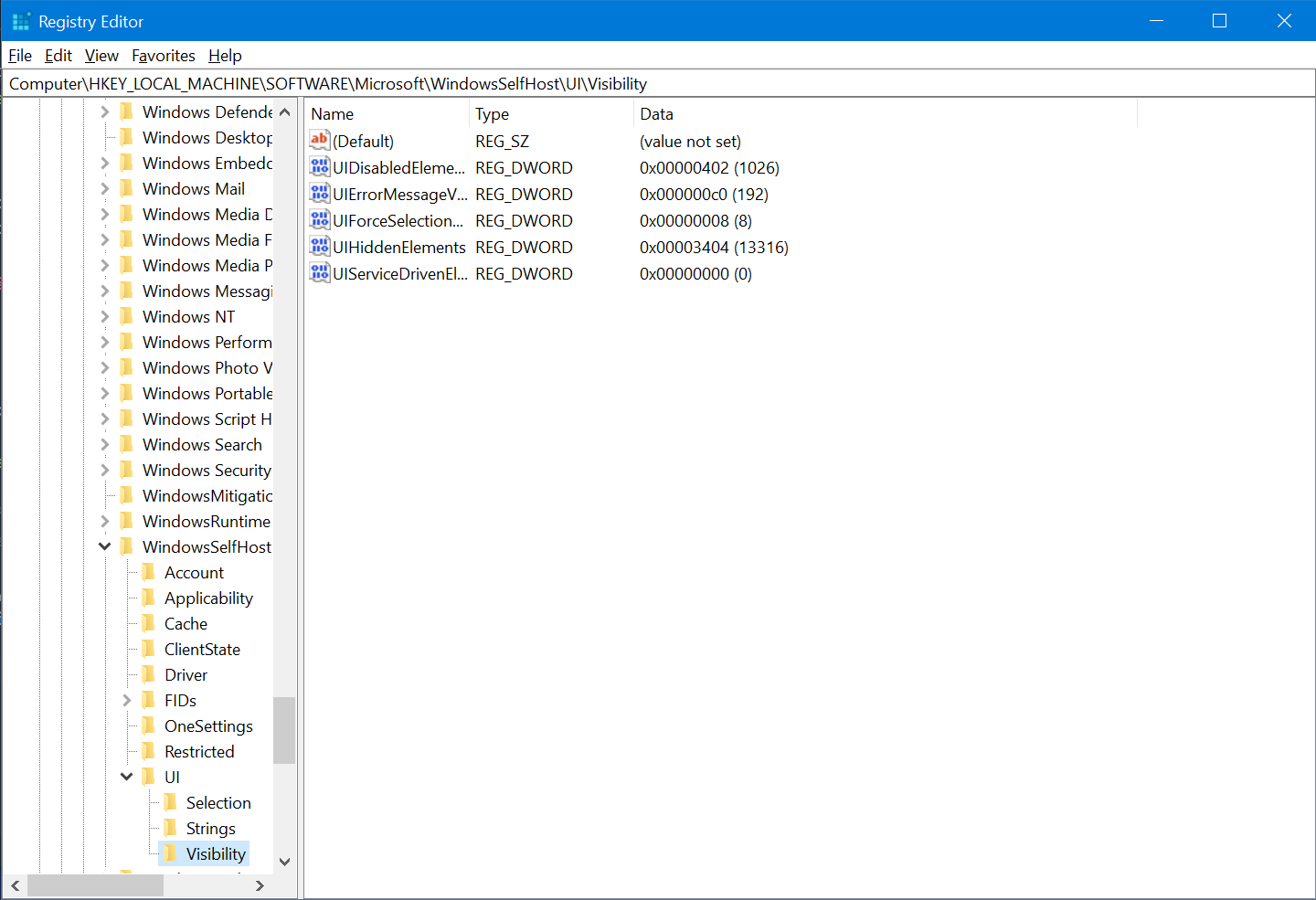This screenshot has width=1316, height=900.
Task: Collapse the UI key node
Action: pyautogui.click(x=126, y=777)
